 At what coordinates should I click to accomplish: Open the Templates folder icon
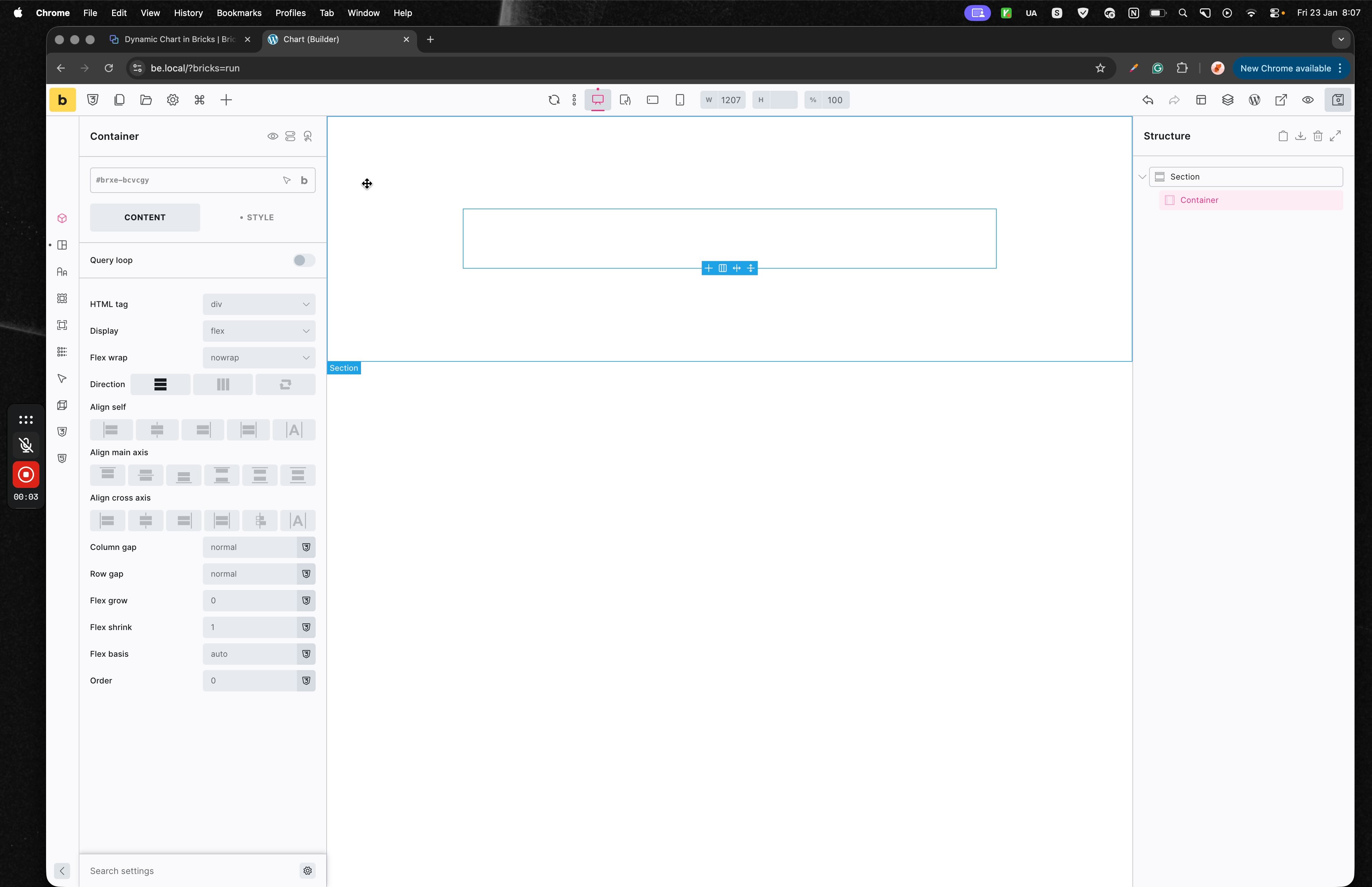click(x=146, y=100)
